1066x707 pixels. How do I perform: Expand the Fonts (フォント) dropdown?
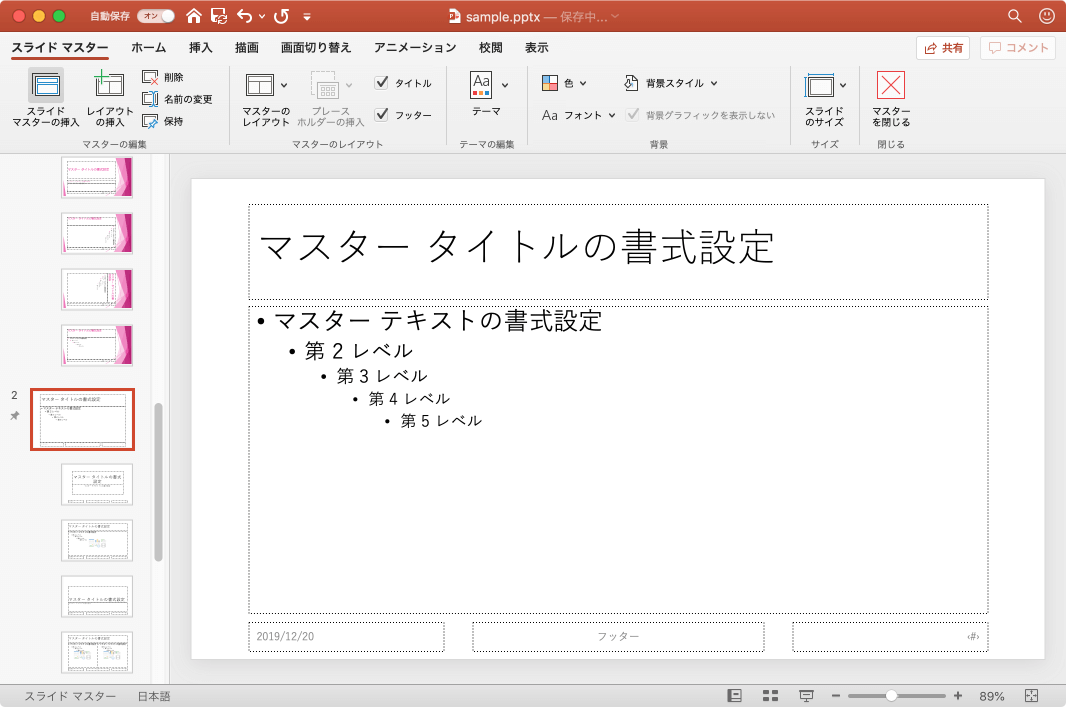[579, 115]
